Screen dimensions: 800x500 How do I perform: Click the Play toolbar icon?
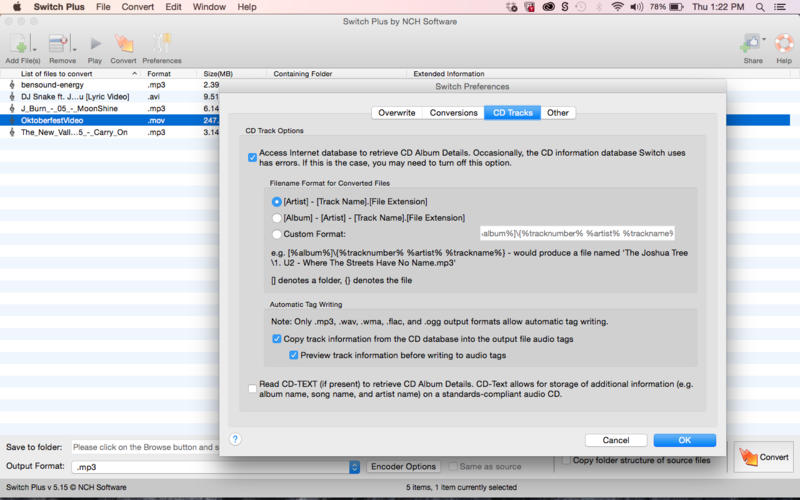point(95,44)
